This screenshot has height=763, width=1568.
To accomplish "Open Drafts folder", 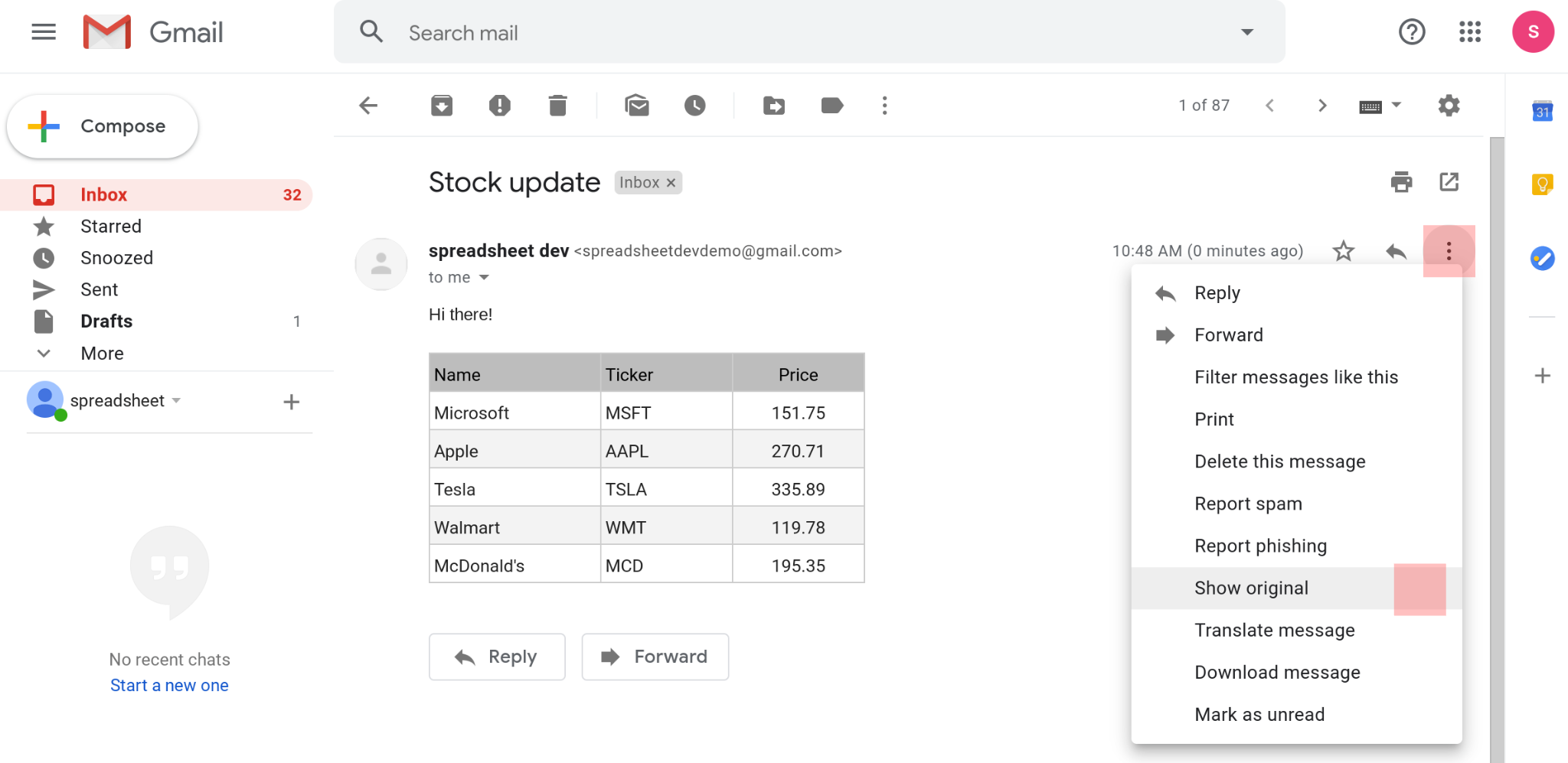I will tap(156, 321).
